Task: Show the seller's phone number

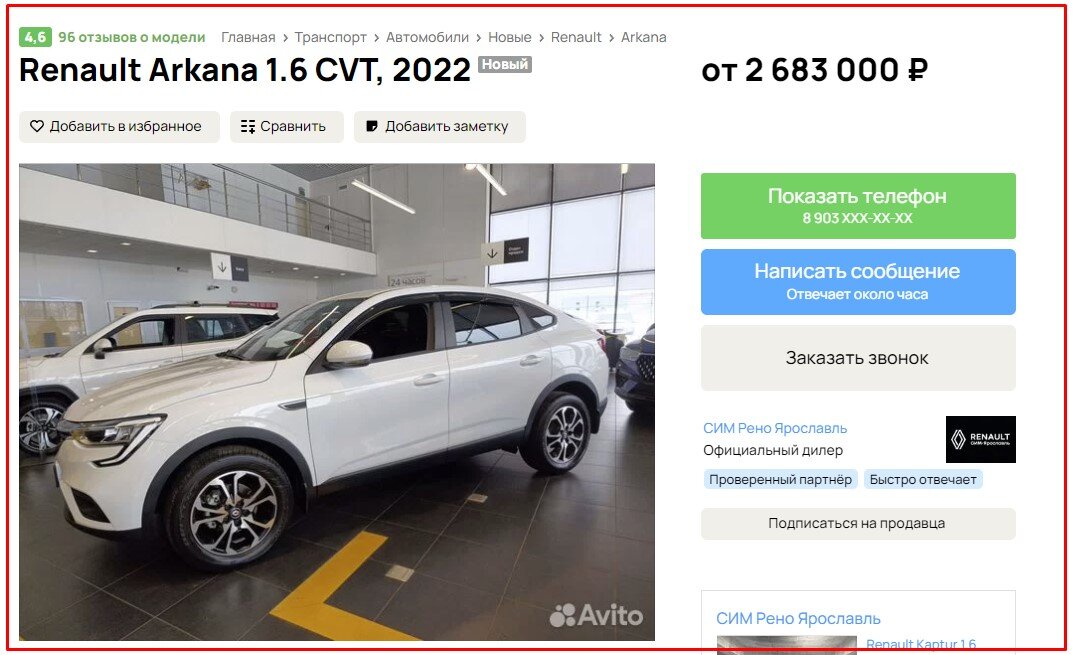Action: click(858, 206)
